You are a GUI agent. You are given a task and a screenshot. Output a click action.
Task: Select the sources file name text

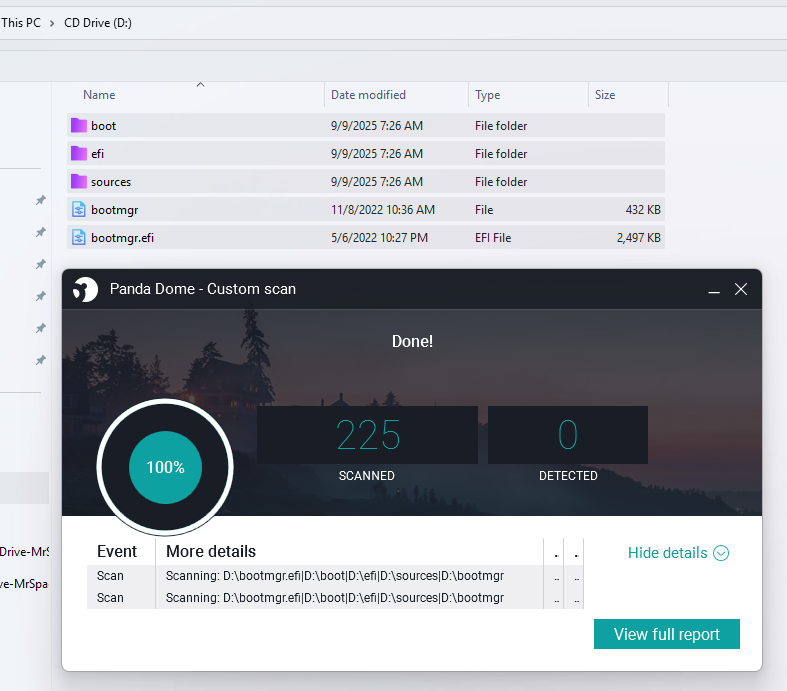(x=111, y=182)
